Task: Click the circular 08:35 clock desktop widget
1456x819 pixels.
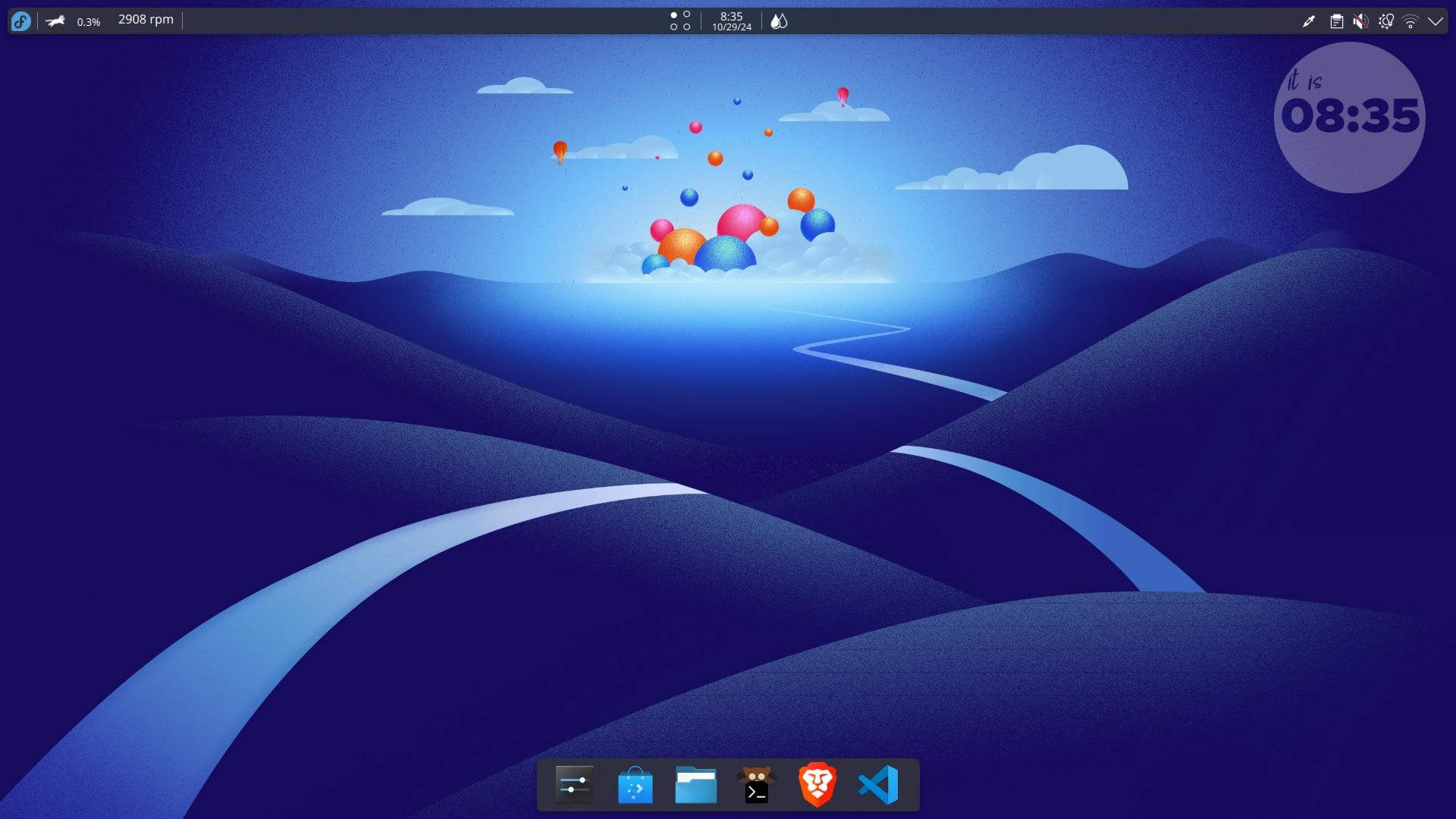Action: pos(1350,117)
